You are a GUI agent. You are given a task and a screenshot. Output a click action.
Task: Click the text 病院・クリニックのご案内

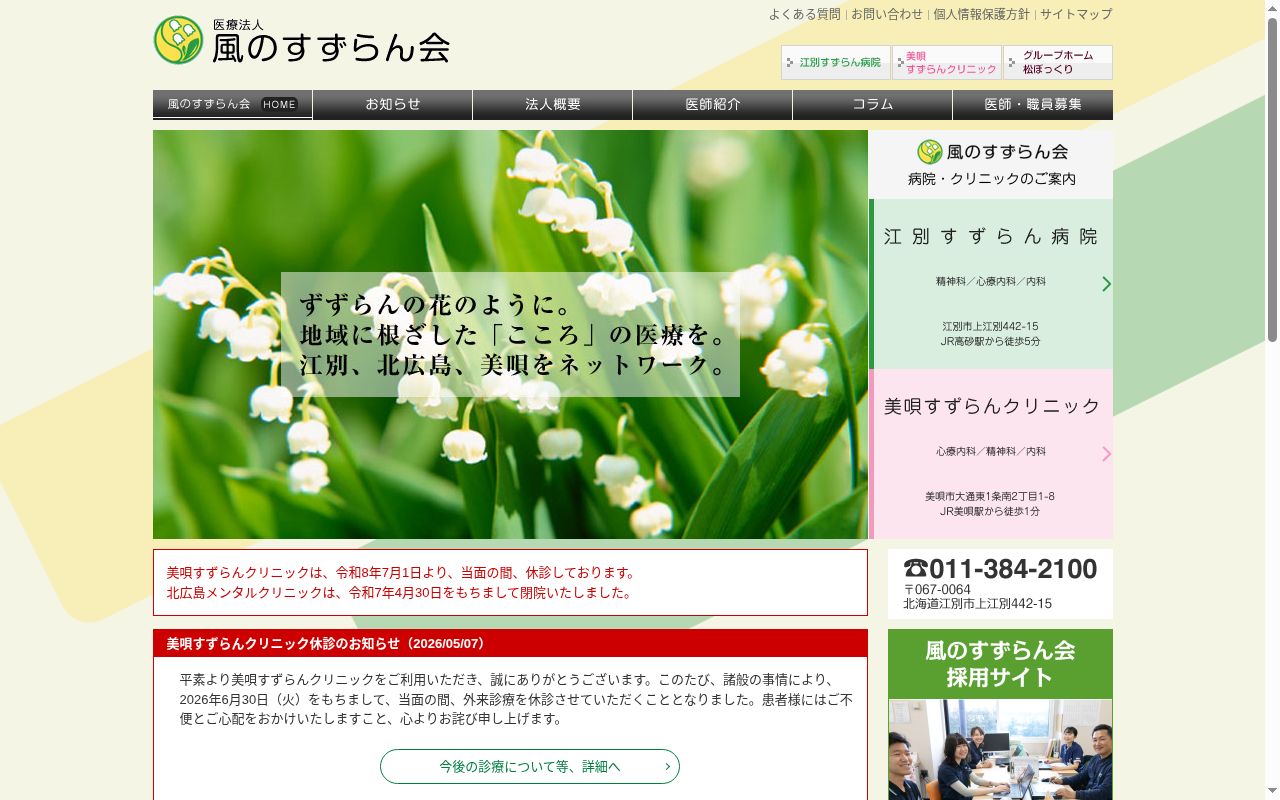point(992,179)
